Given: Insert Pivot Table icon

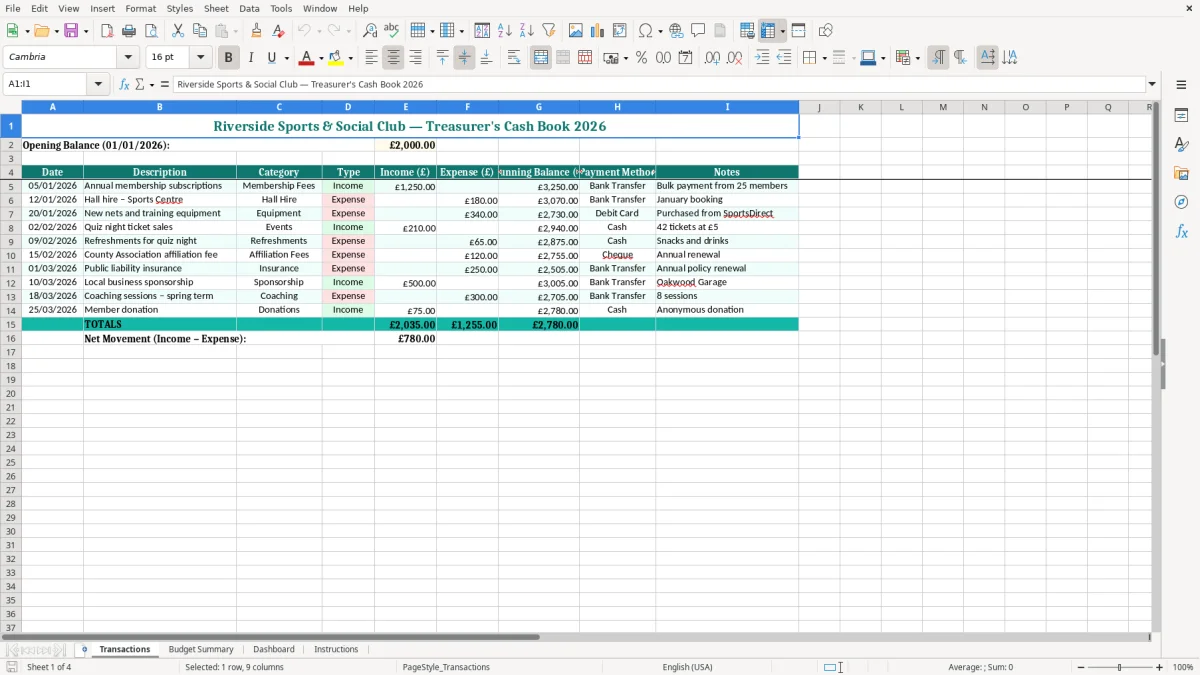Looking at the screenshot, I should pyautogui.click(x=620, y=31).
